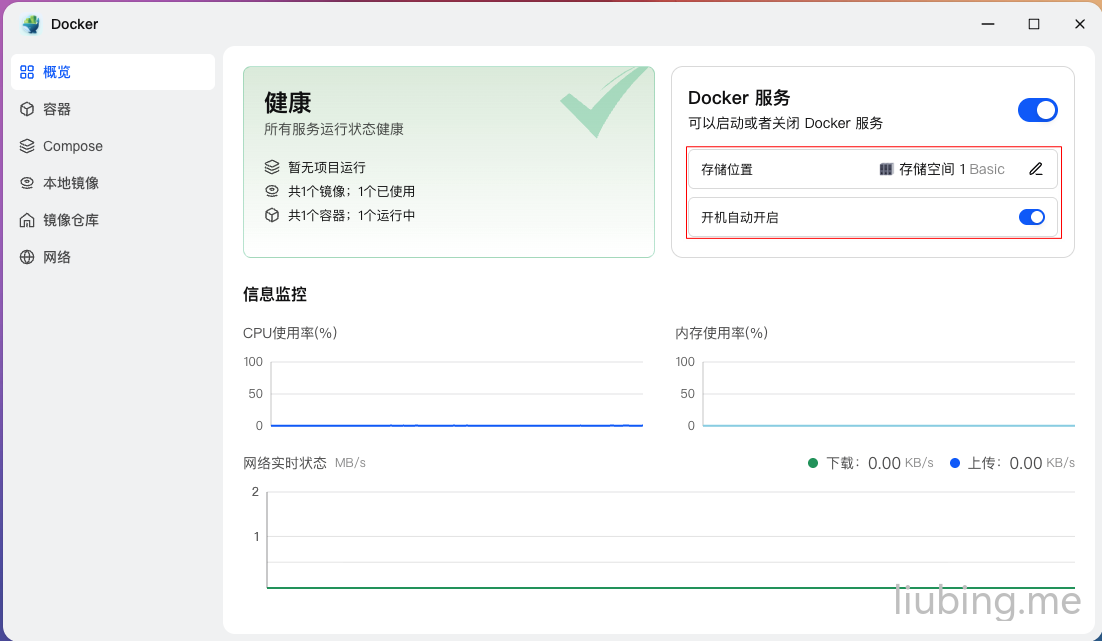Click the 概览 overview grid icon
The height and width of the screenshot is (641, 1102).
(x=27, y=72)
